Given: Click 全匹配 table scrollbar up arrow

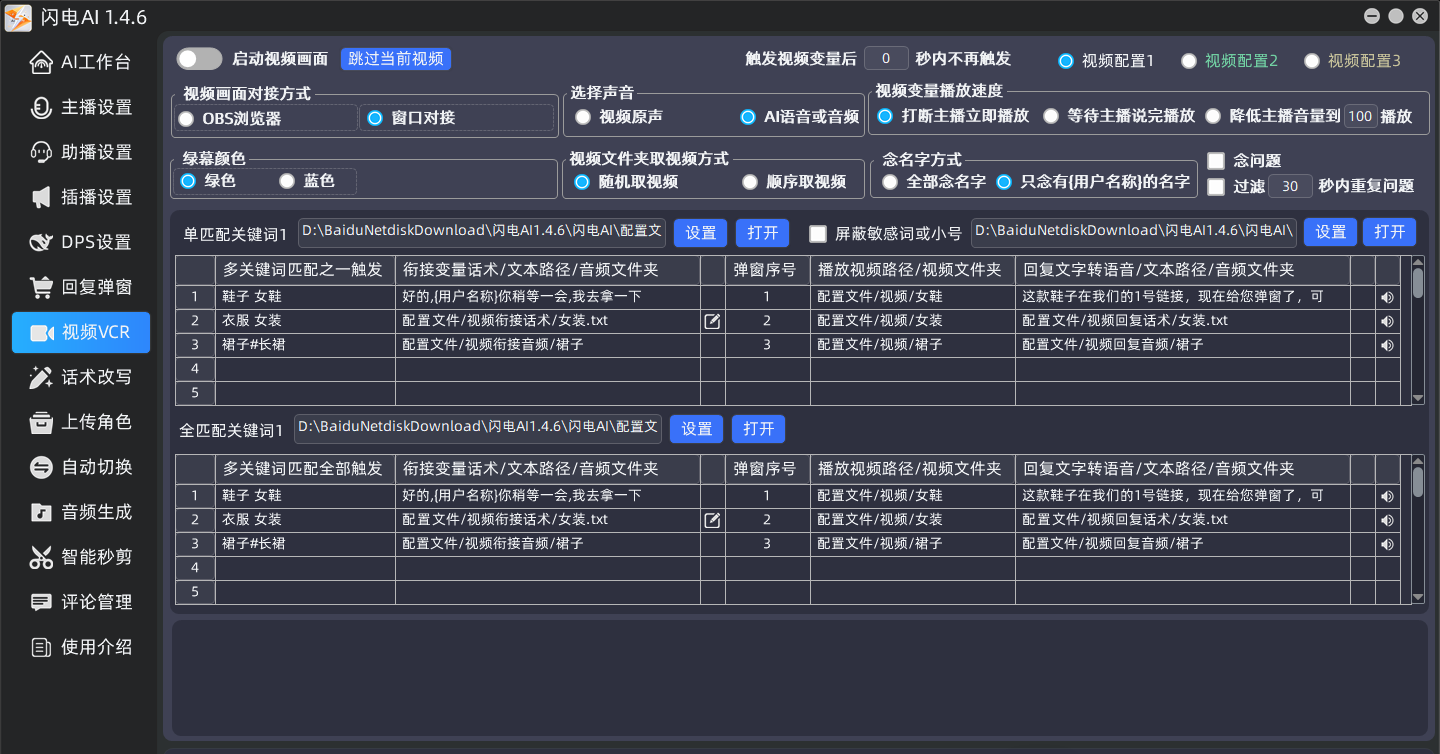Looking at the screenshot, I should click(x=1418, y=461).
